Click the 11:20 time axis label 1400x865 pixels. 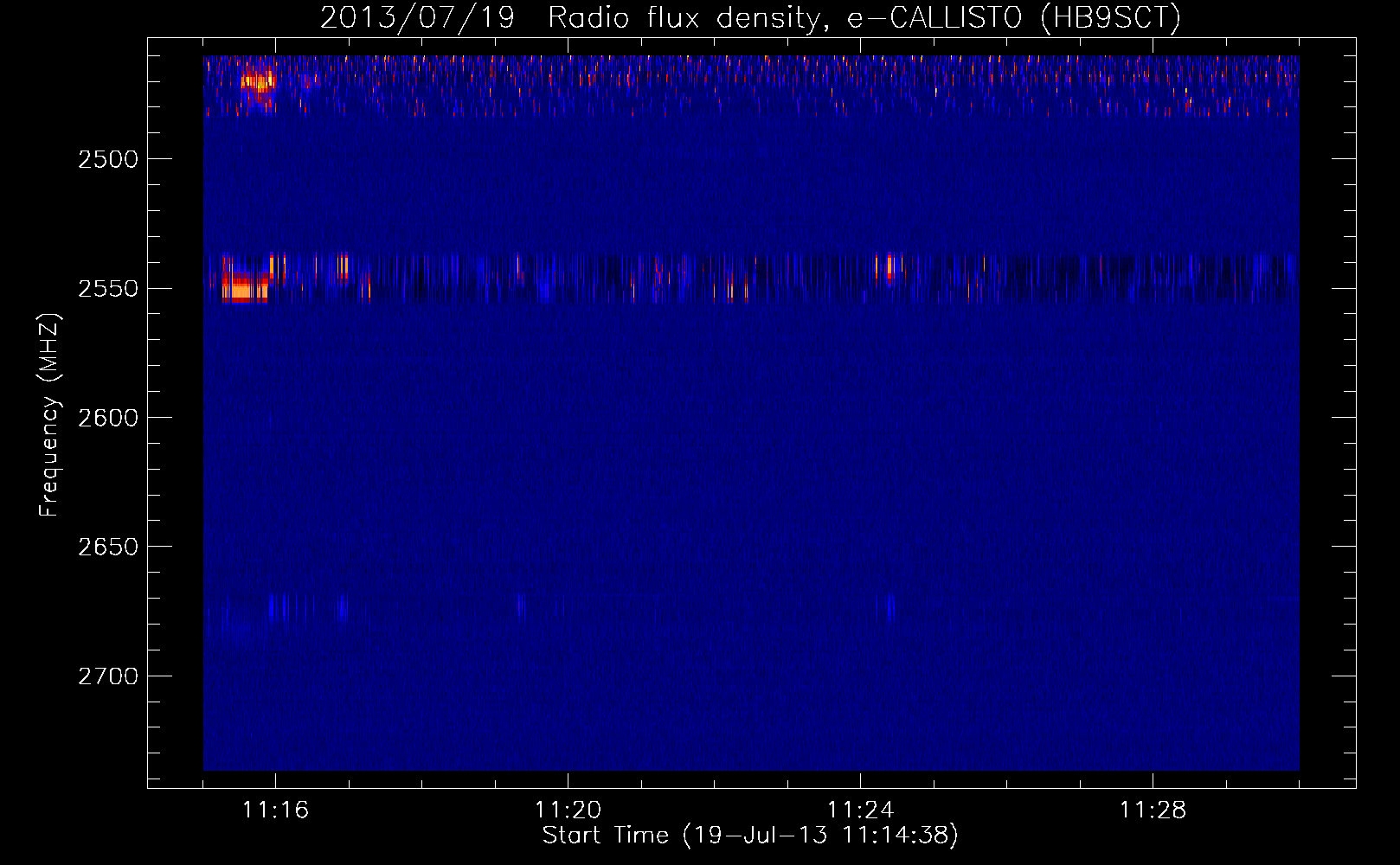(568, 810)
